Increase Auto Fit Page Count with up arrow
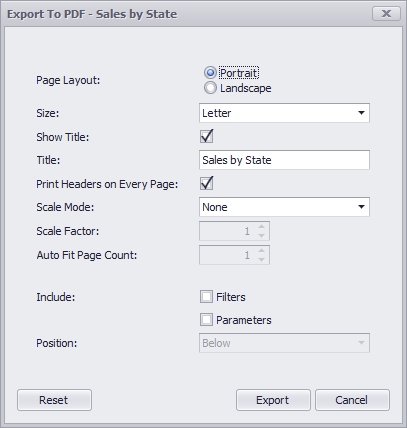Screen dimensions: 407x428 [x=262, y=250]
